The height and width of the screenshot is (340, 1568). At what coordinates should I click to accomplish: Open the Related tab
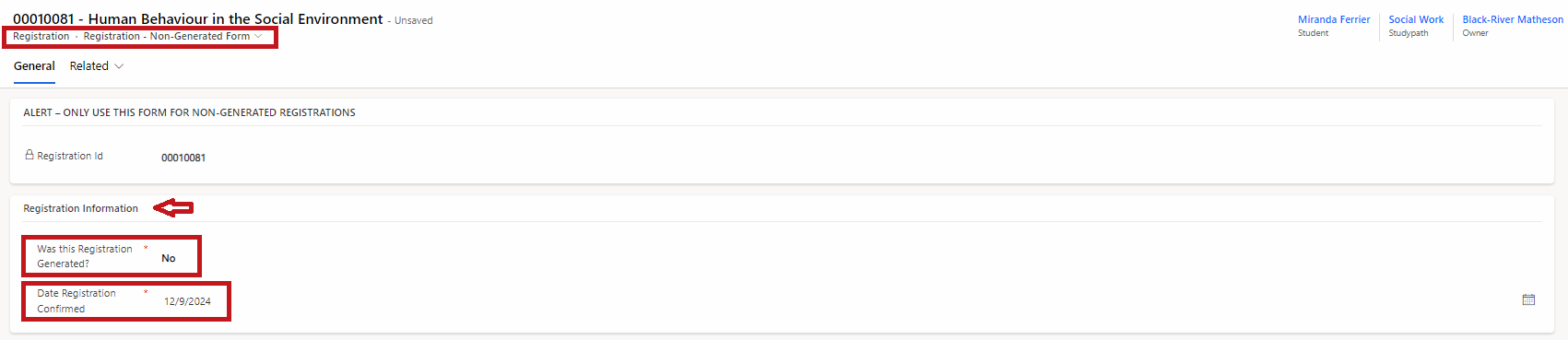(x=89, y=66)
